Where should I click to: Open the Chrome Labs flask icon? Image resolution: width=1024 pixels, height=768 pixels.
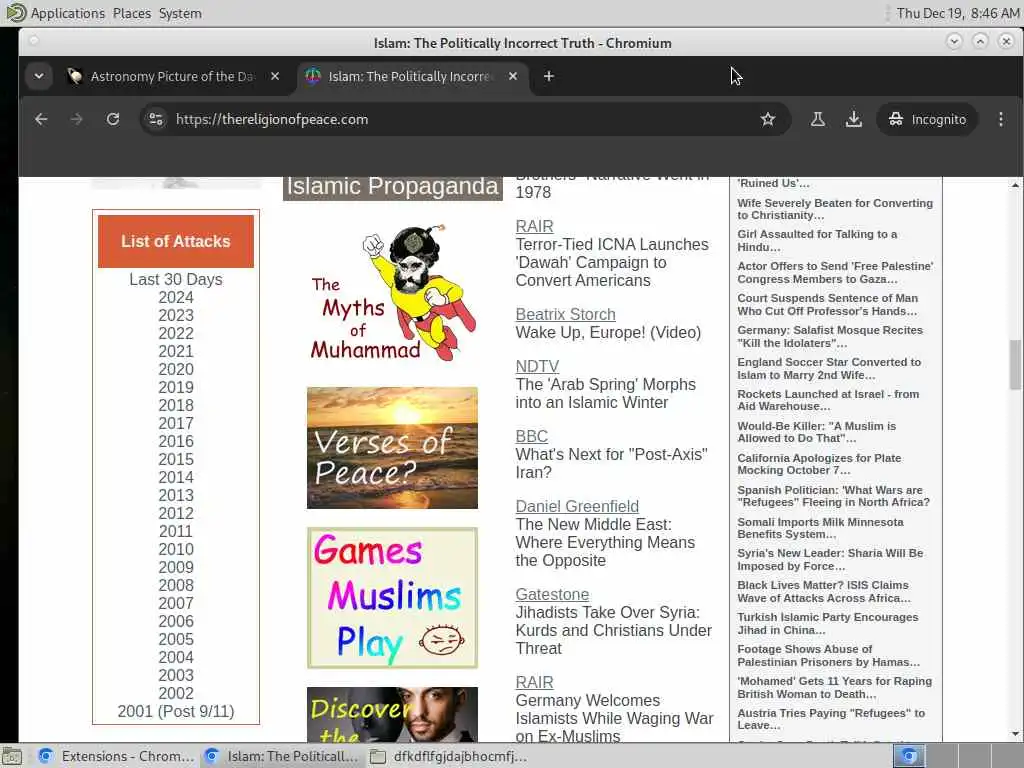(817, 119)
